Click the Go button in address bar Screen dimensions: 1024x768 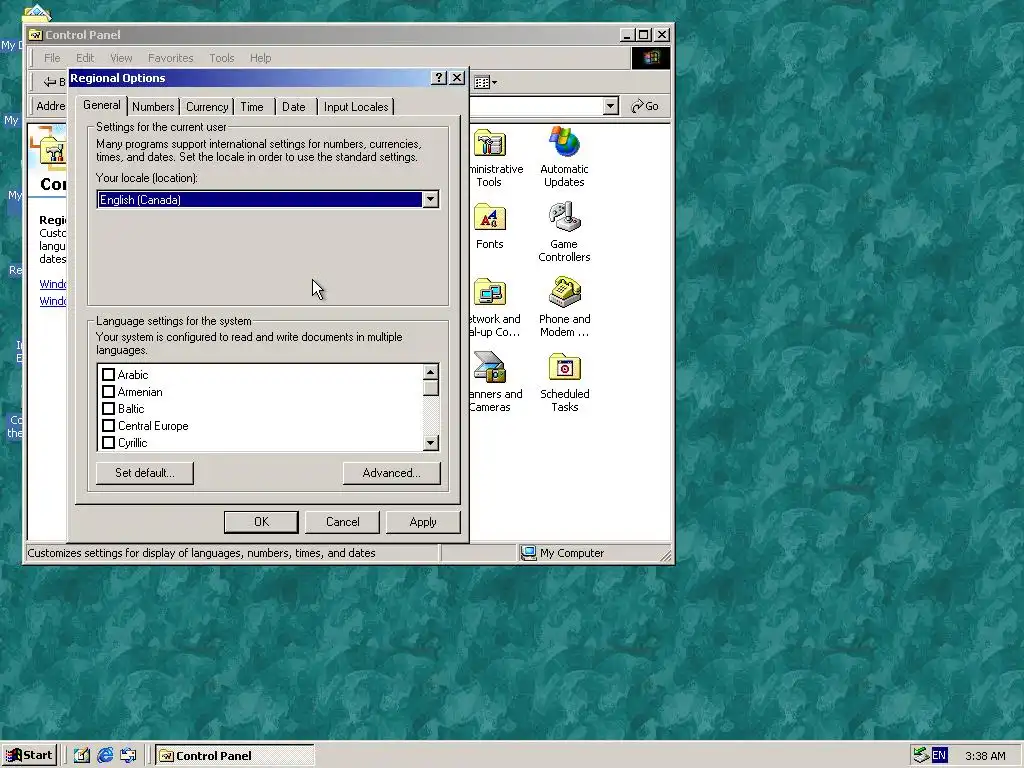pos(645,106)
